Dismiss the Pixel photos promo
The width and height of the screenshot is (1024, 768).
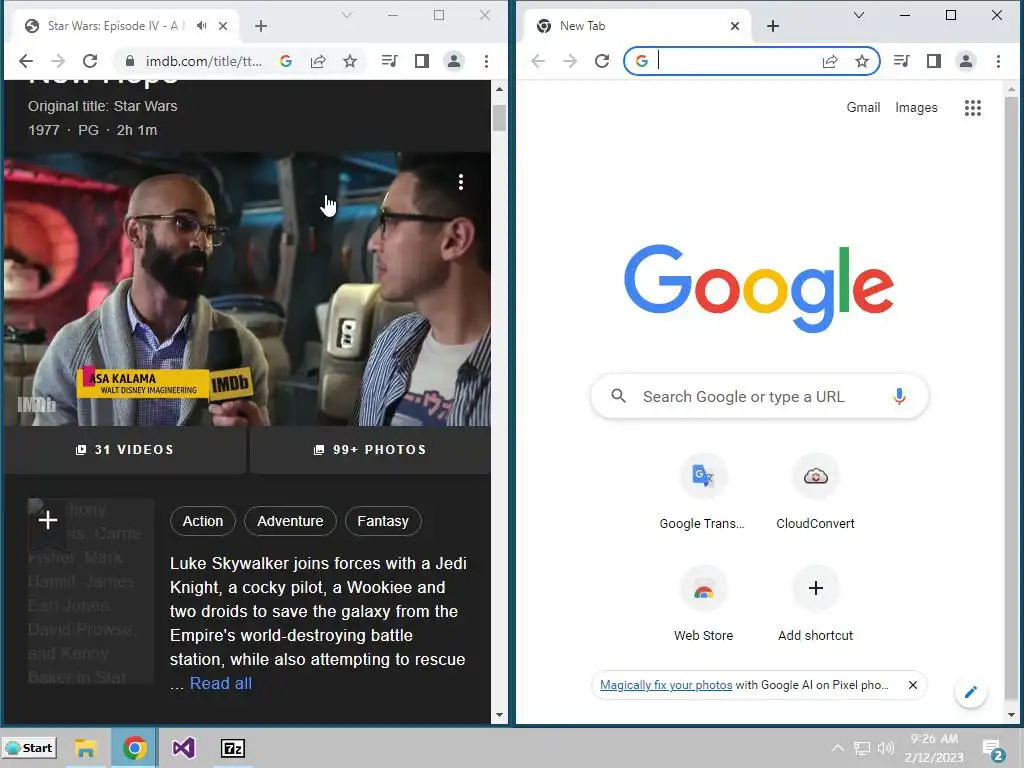click(913, 685)
